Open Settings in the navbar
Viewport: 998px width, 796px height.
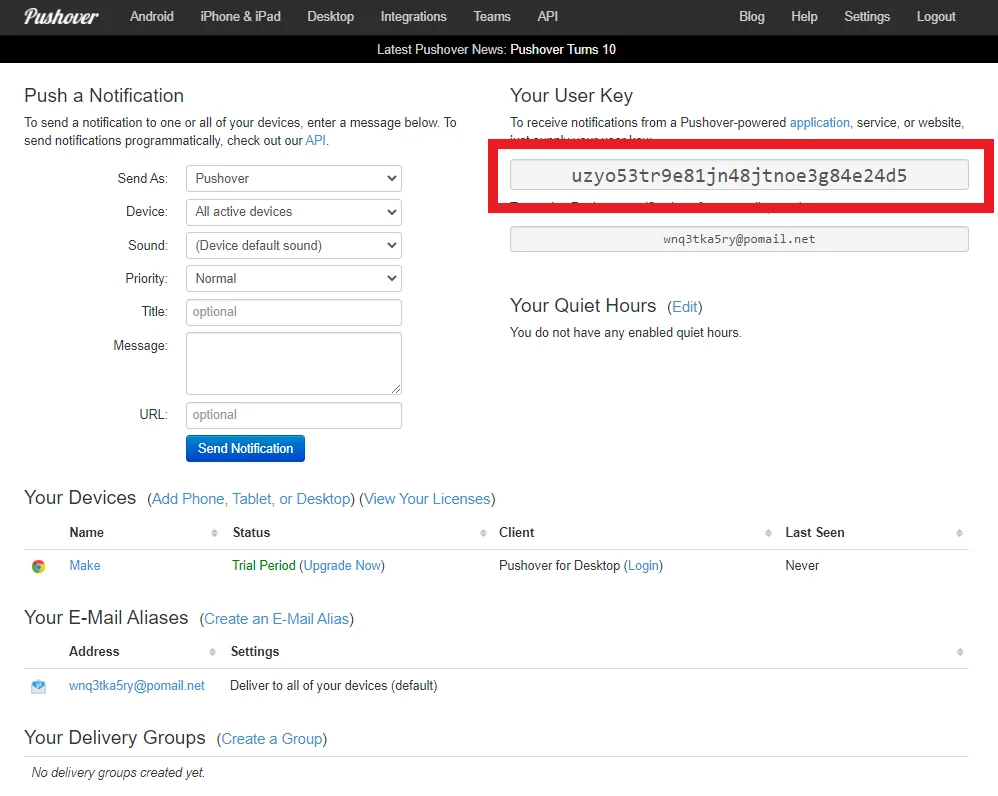(x=867, y=17)
